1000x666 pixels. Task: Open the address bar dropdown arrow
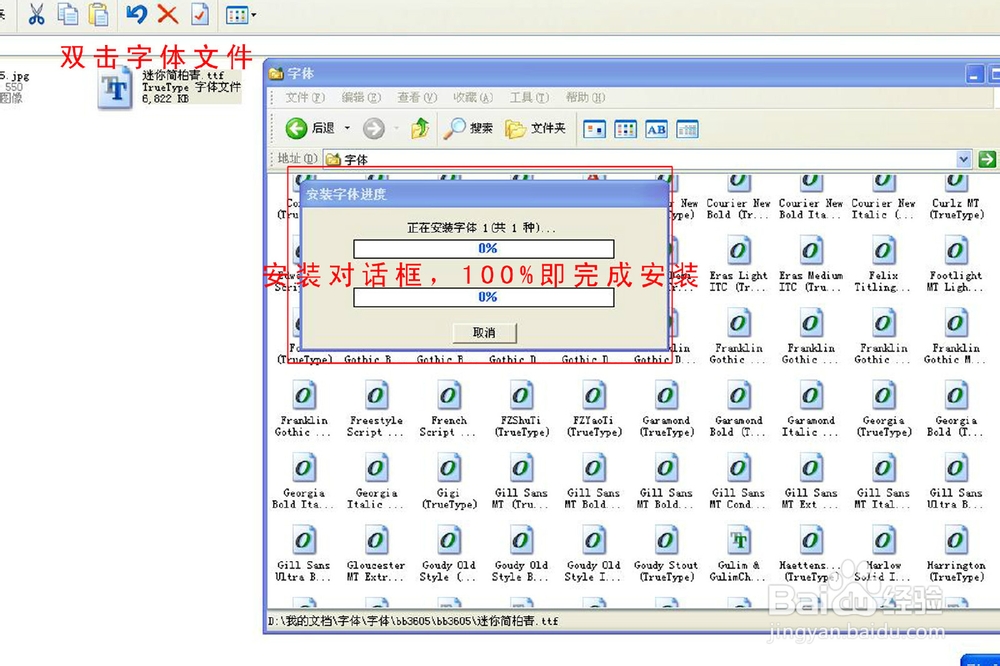pos(962,159)
